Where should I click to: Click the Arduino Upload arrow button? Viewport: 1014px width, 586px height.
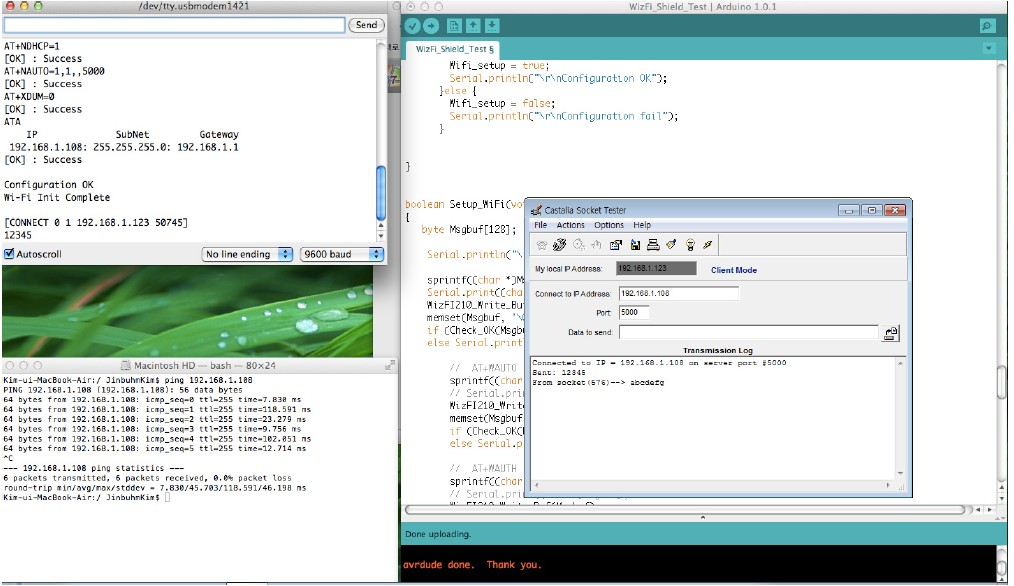point(431,25)
